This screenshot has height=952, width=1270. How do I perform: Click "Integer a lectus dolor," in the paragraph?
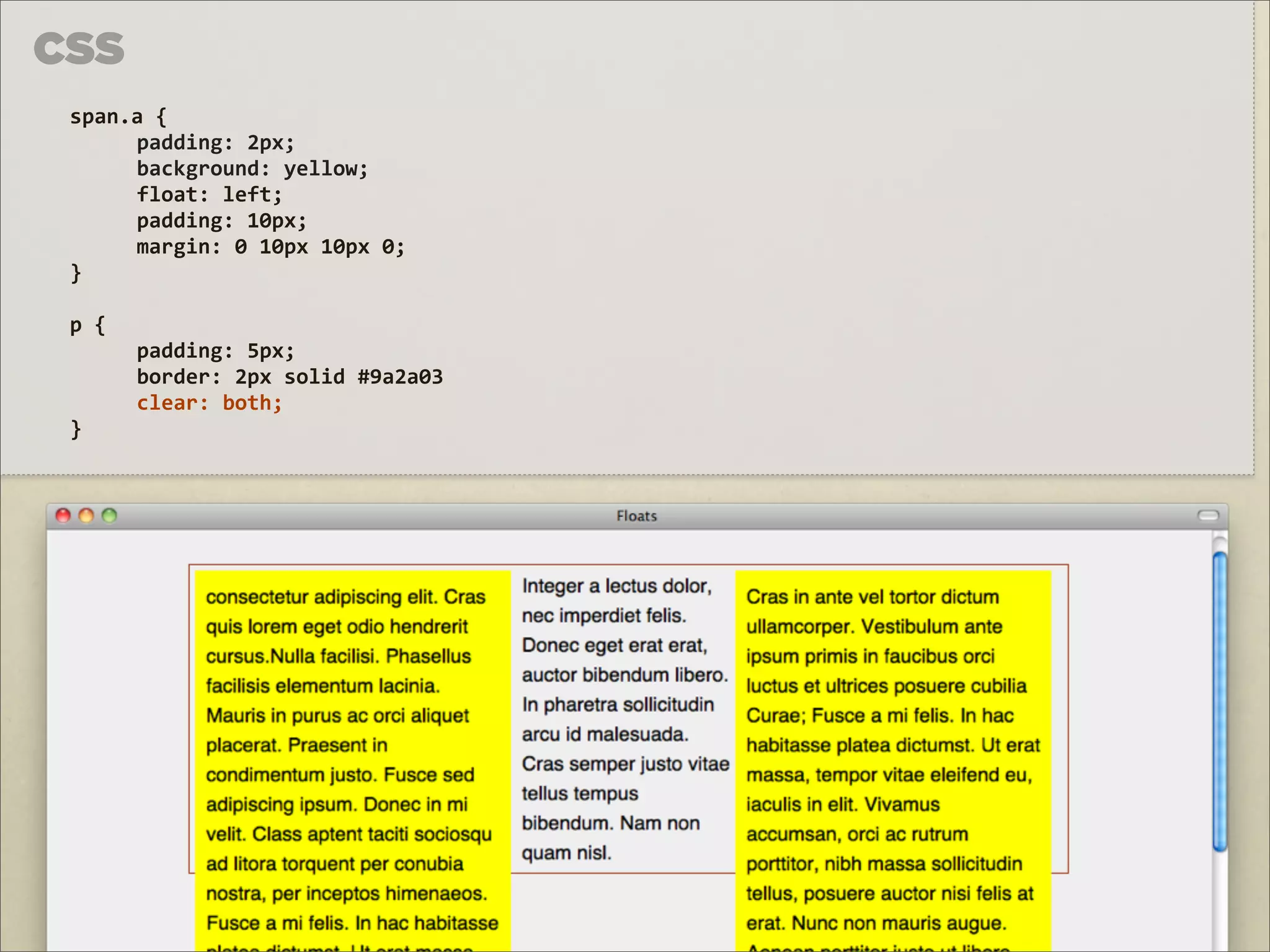(x=617, y=586)
